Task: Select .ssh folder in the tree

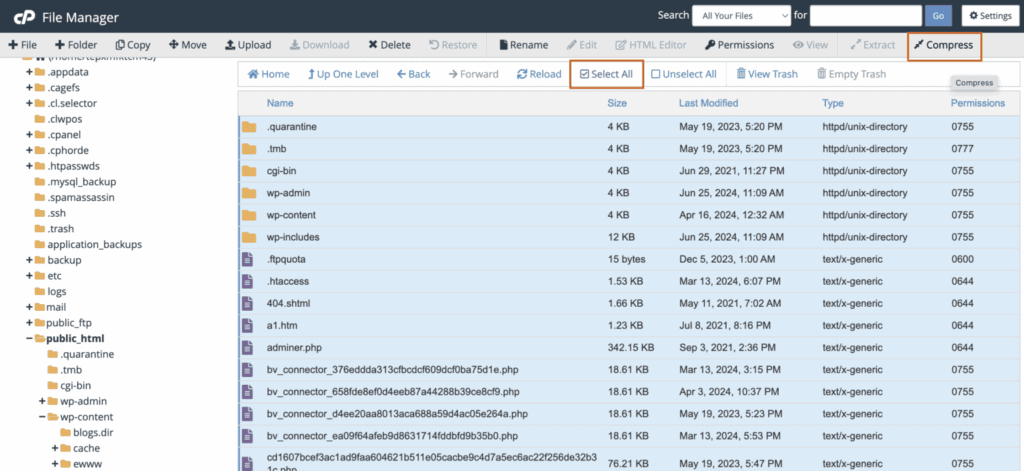Action: [56, 213]
